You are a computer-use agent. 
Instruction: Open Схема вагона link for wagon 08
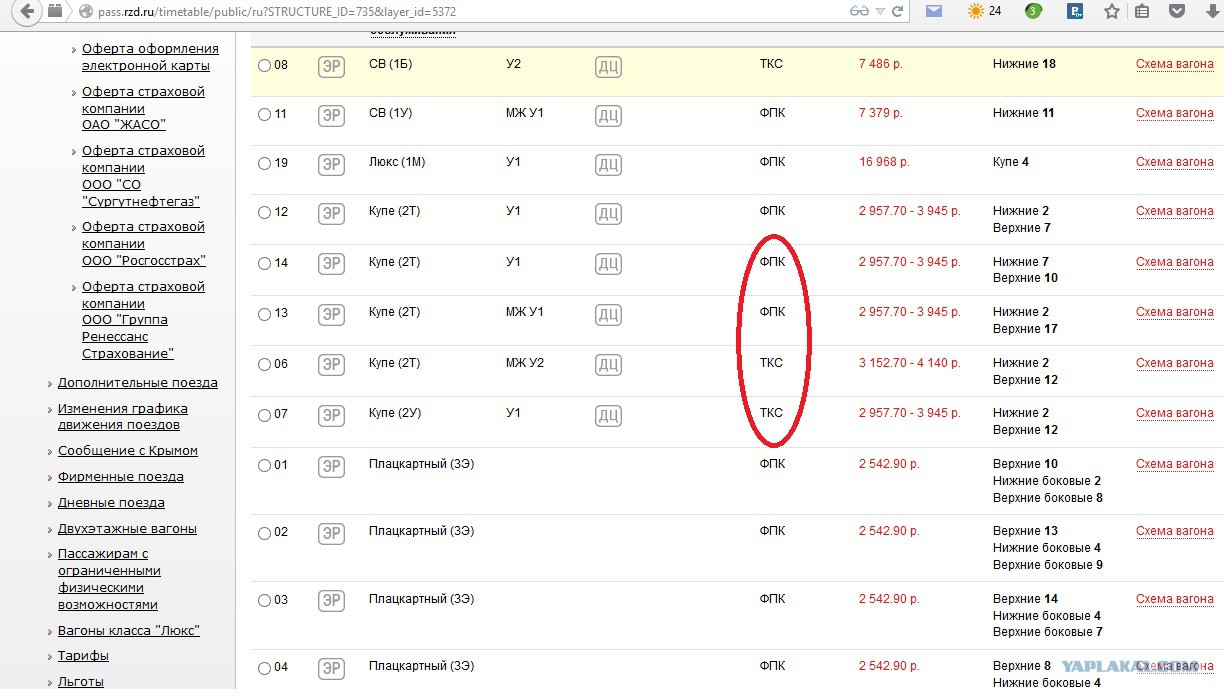(x=1174, y=64)
